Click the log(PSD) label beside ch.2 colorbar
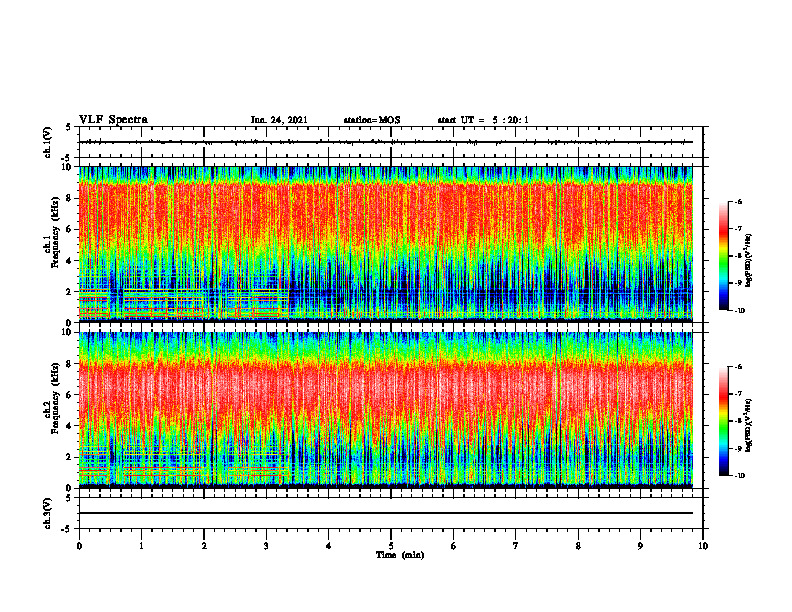Screen dimensions: 792x612 coord(749,423)
